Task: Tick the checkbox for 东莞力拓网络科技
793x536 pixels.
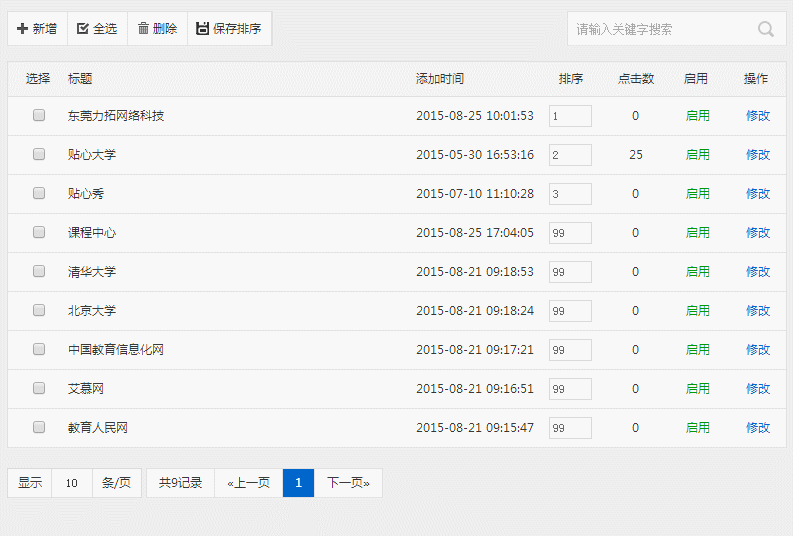Action: 39,116
